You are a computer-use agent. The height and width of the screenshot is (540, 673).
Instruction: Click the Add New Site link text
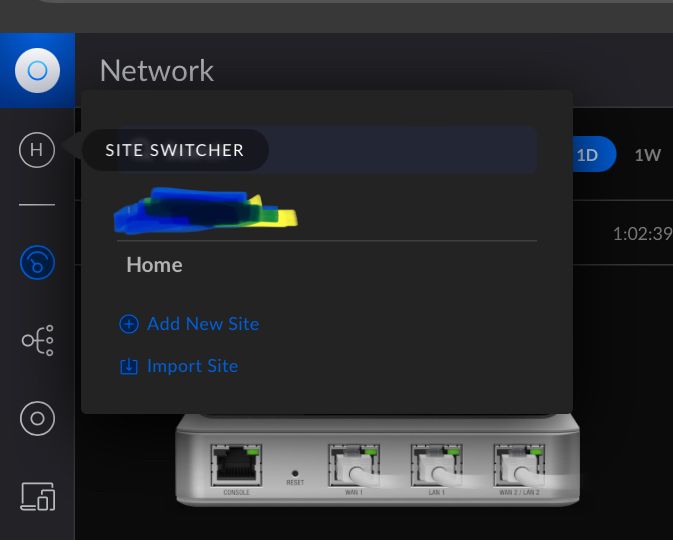(x=203, y=324)
